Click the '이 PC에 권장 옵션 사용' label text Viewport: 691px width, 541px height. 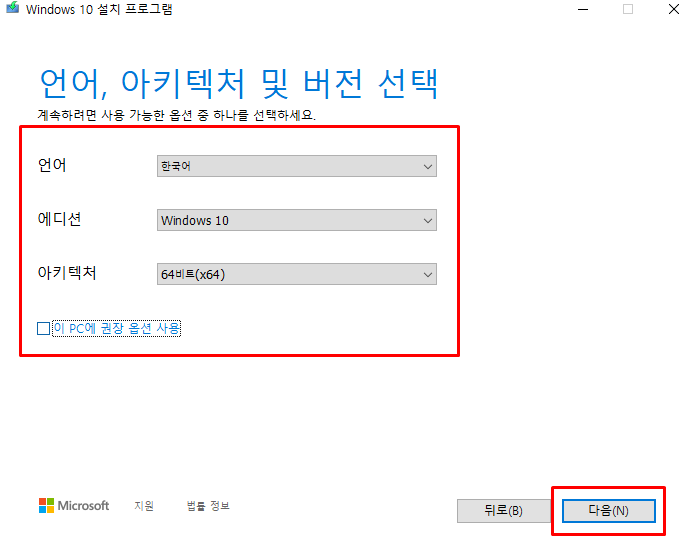click(x=117, y=328)
